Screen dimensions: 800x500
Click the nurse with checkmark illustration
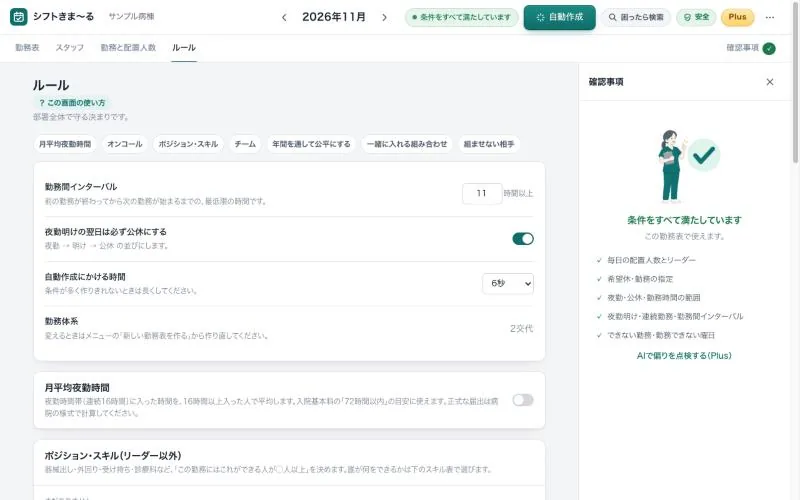(689, 166)
